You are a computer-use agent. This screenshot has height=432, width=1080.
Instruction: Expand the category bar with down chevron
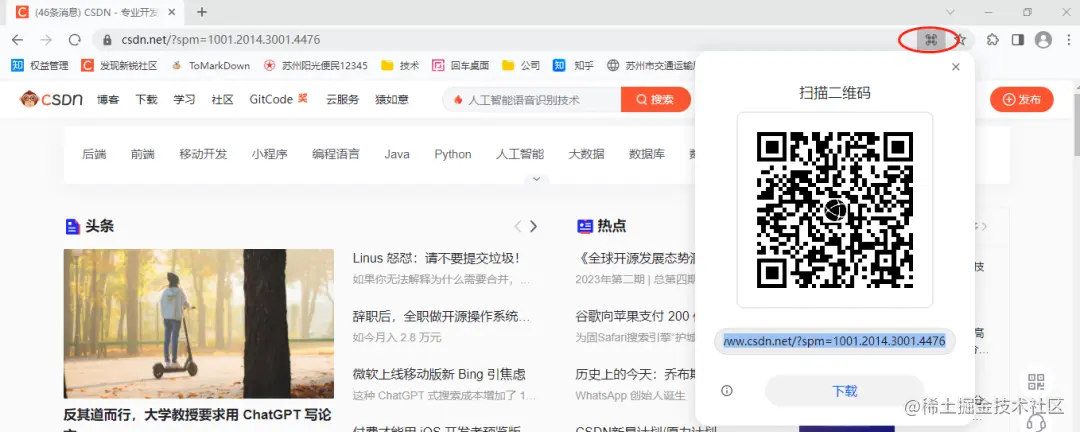pyautogui.click(x=537, y=179)
